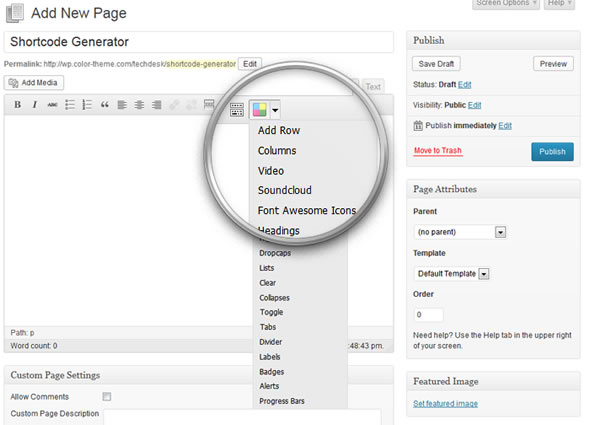Apply strikethrough formatting
The height and width of the screenshot is (425, 590).
(52, 105)
